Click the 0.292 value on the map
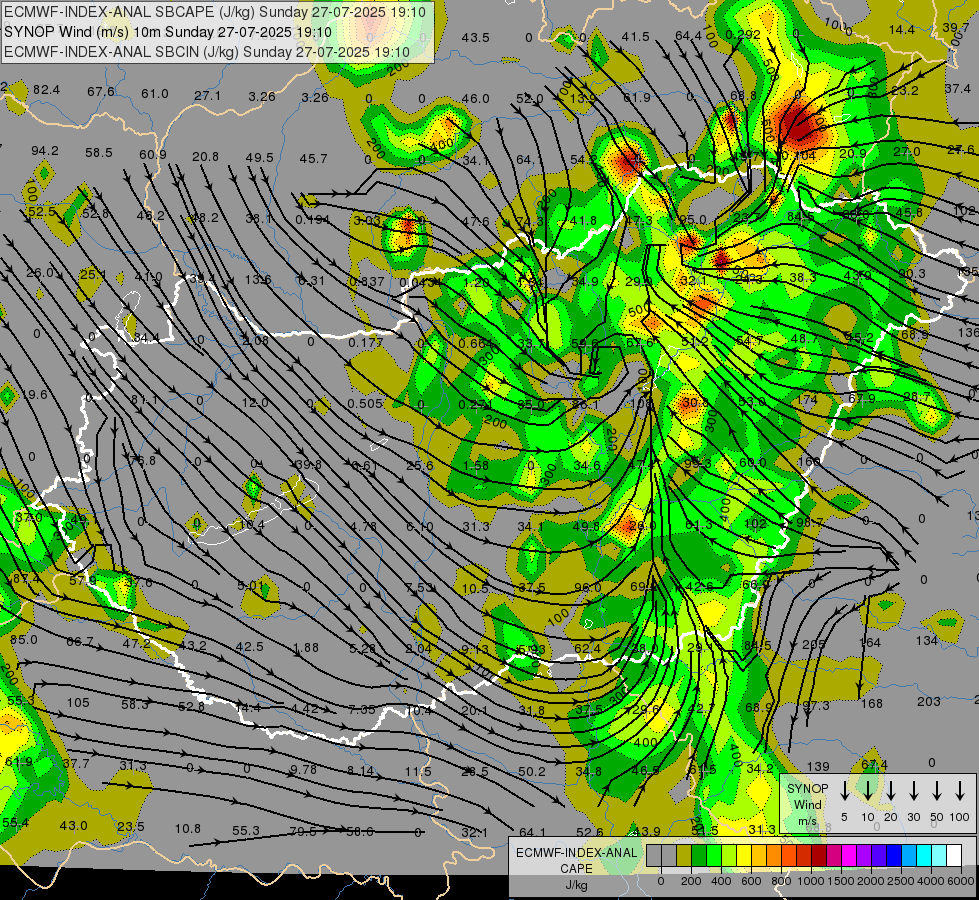The width and height of the screenshot is (979, 900). tap(744, 34)
